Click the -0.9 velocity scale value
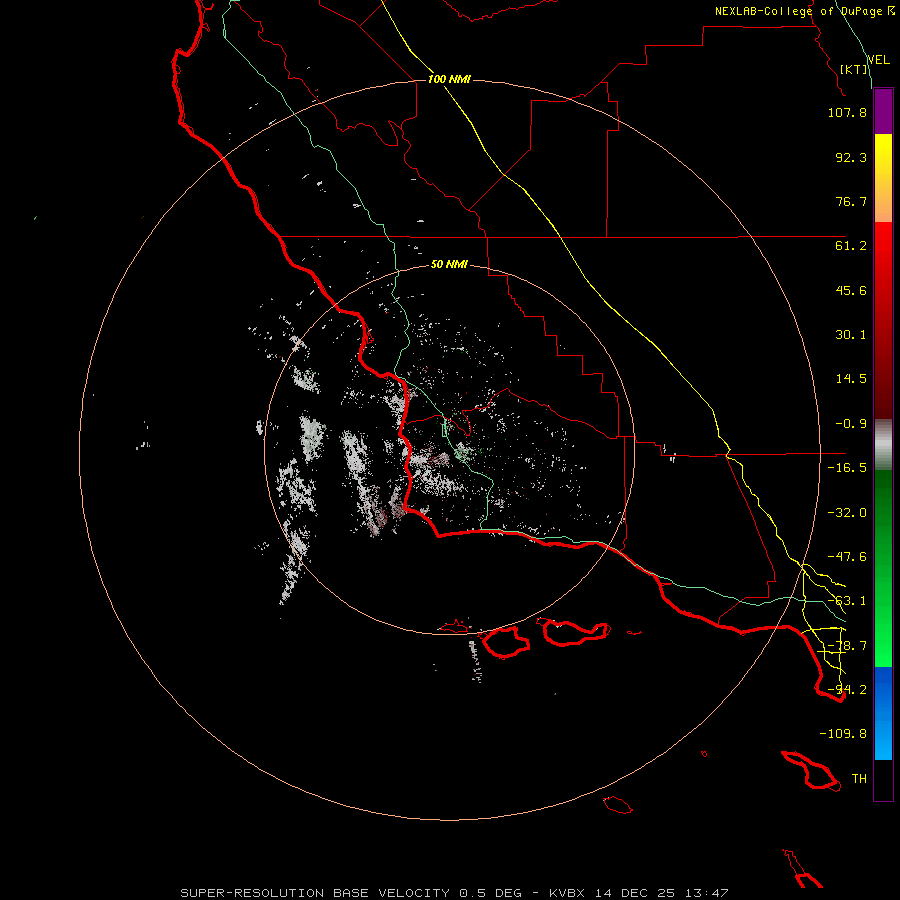The width and height of the screenshot is (900, 900). (x=851, y=424)
